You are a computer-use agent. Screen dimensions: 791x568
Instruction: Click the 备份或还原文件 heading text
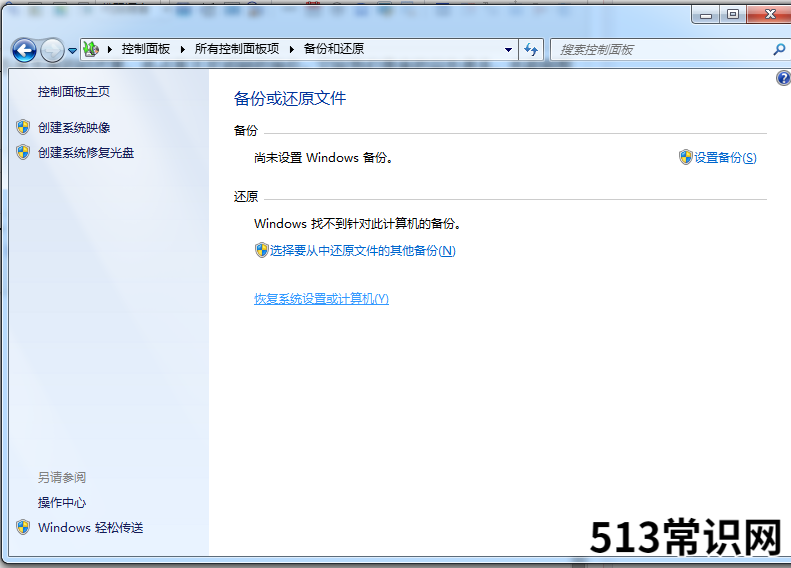[290, 98]
